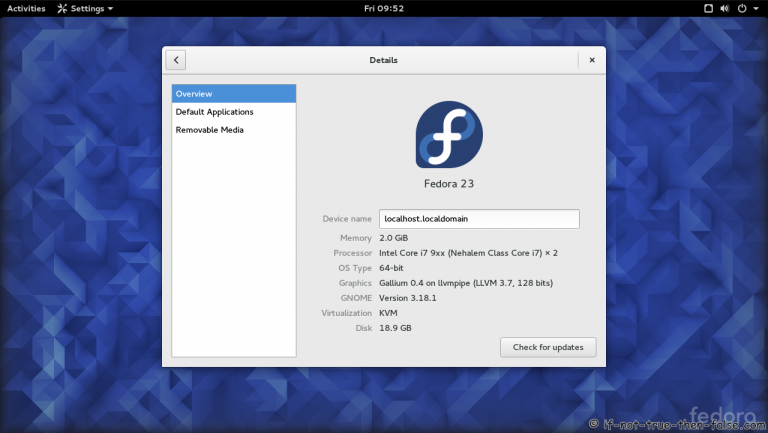Click the volume speaker icon in top bar
The width and height of the screenshot is (768, 433).
click(x=725, y=8)
